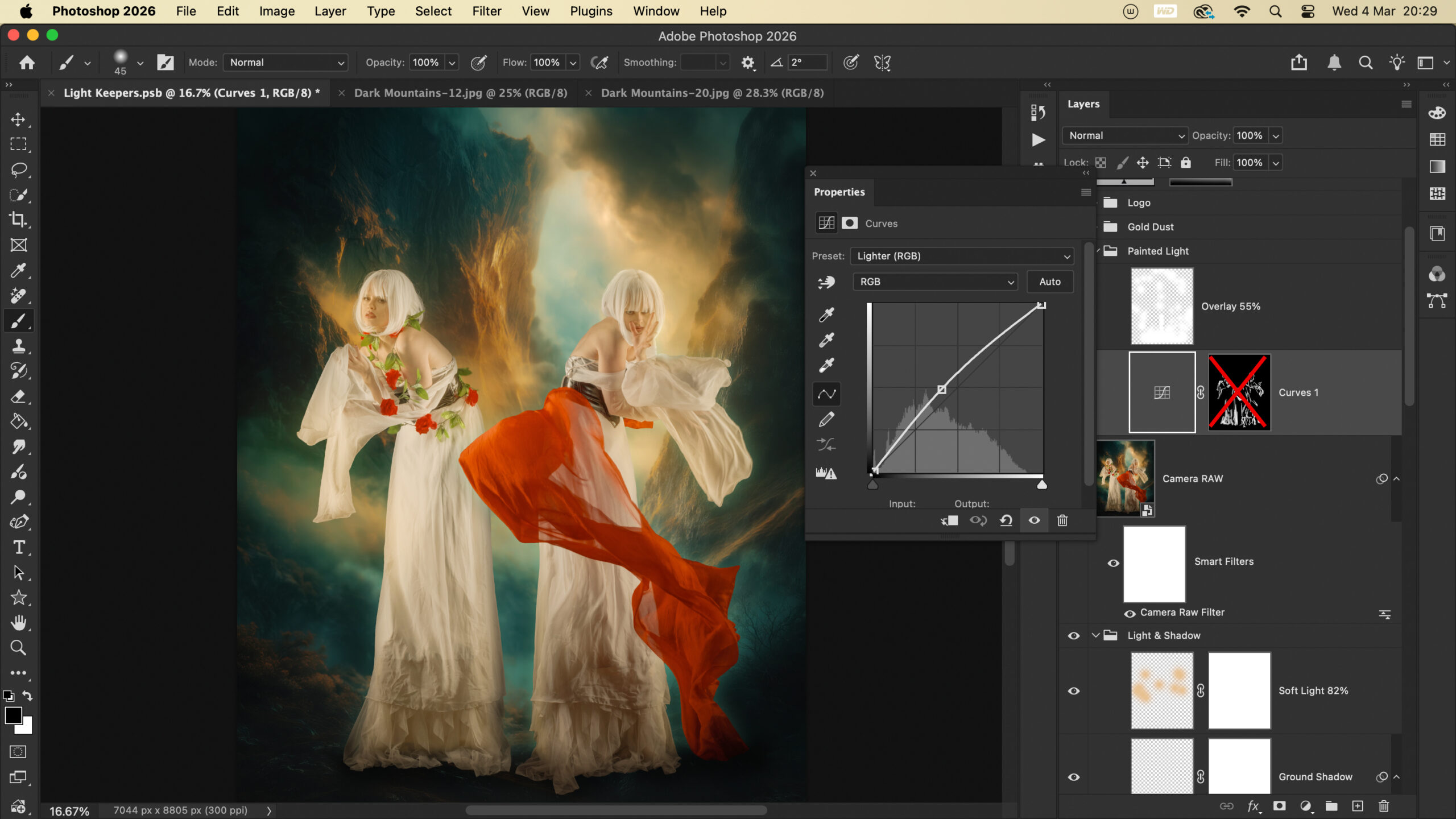Delete the curves adjustment using the Properties trash icon
This screenshot has width=1456, height=819.
1062,520
